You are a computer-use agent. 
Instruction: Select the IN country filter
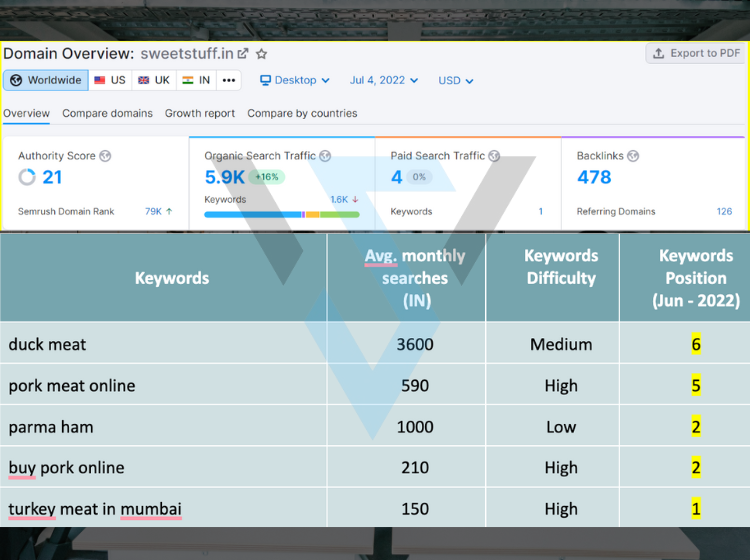pos(196,80)
